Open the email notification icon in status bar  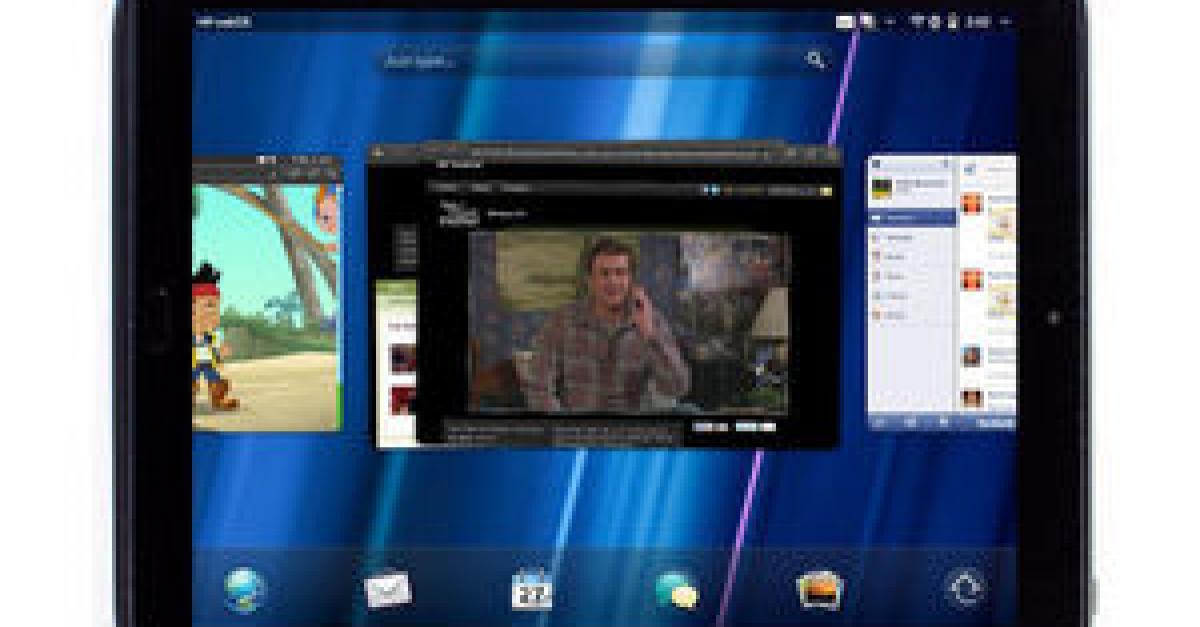coord(846,21)
